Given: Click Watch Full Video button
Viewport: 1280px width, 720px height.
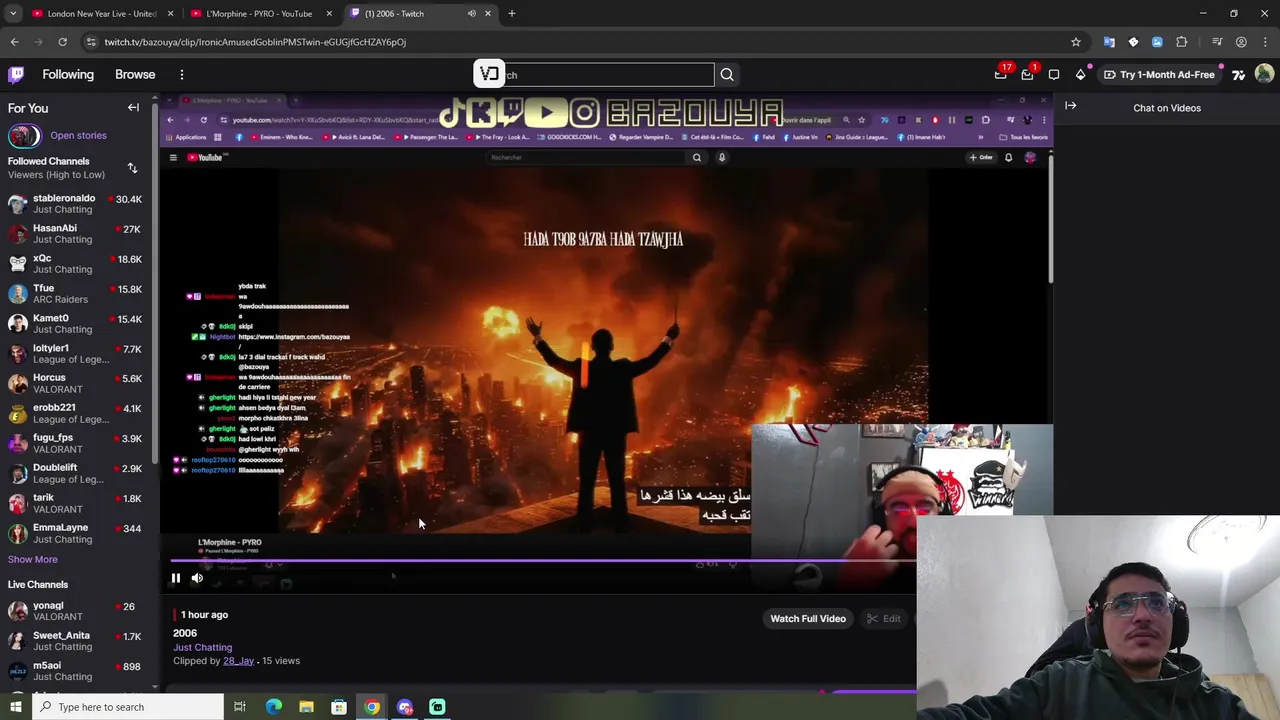Looking at the screenshot, I should [x=808, y=619].
